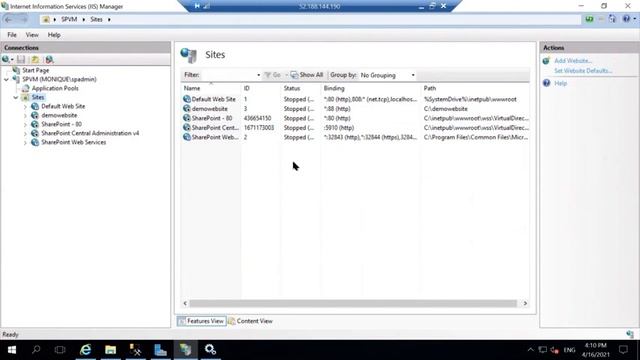Open the File menu
640x360 pixels.
pyautogui.click(x=12, y=35)
